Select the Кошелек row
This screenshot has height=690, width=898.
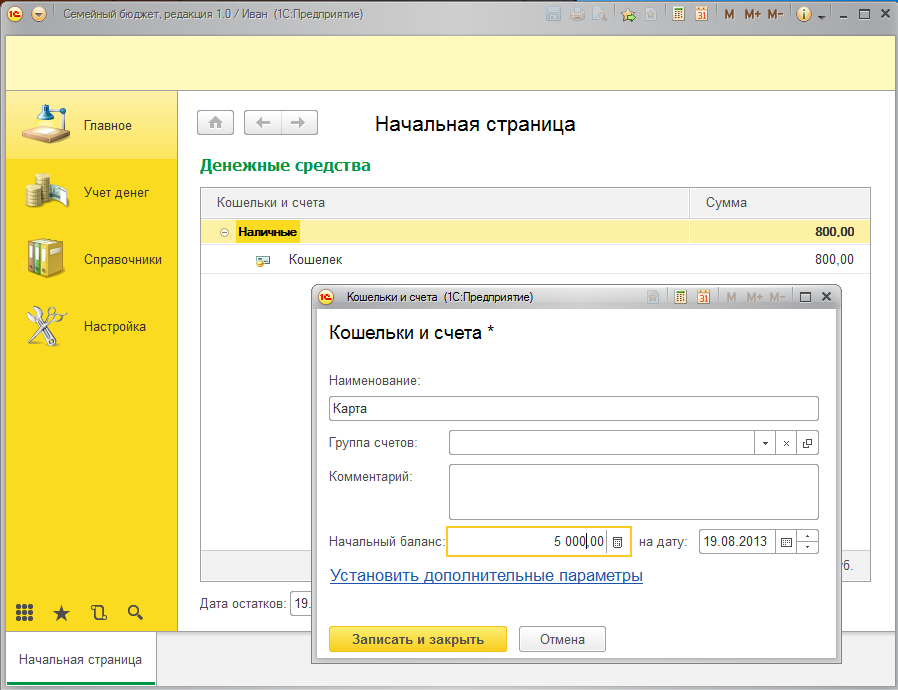click(535, 259)
